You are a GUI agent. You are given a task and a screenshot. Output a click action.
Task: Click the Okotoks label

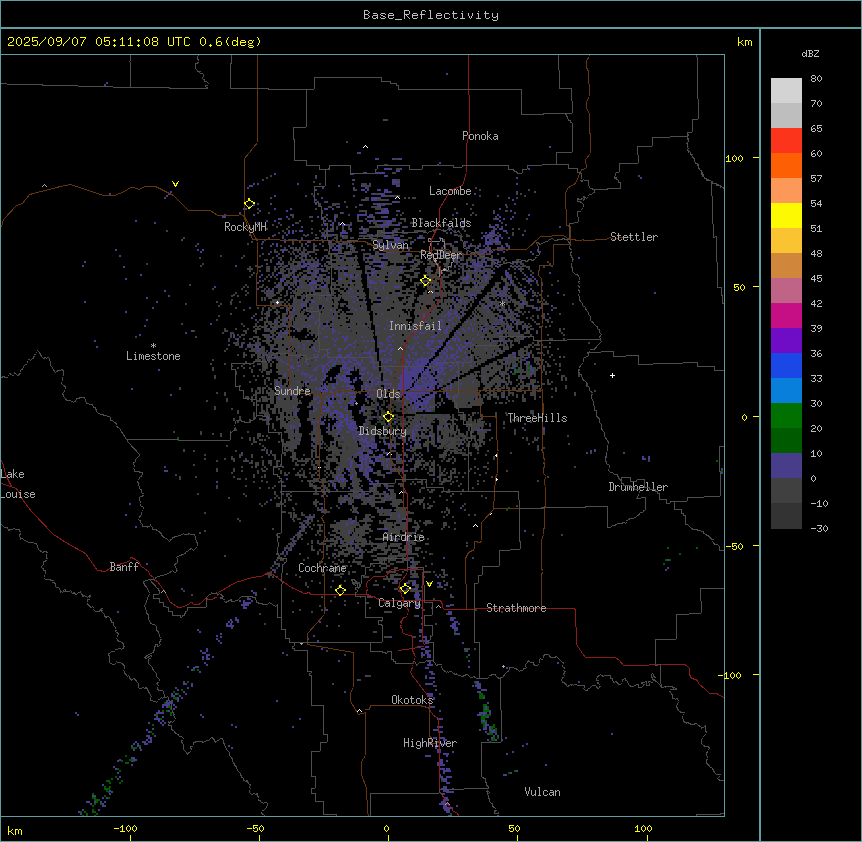[412, 700]
